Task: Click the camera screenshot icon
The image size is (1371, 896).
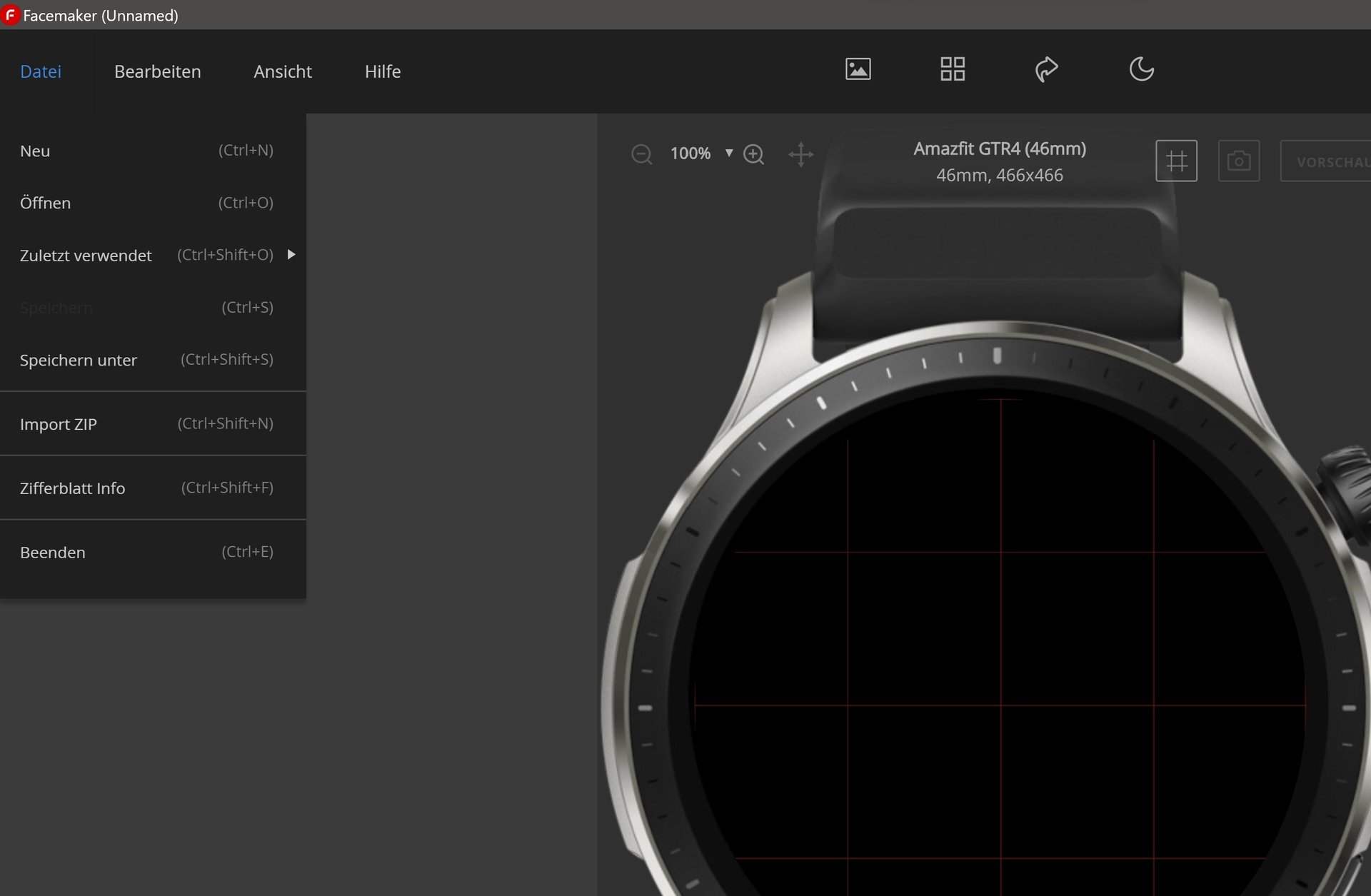Action: 1238,161
